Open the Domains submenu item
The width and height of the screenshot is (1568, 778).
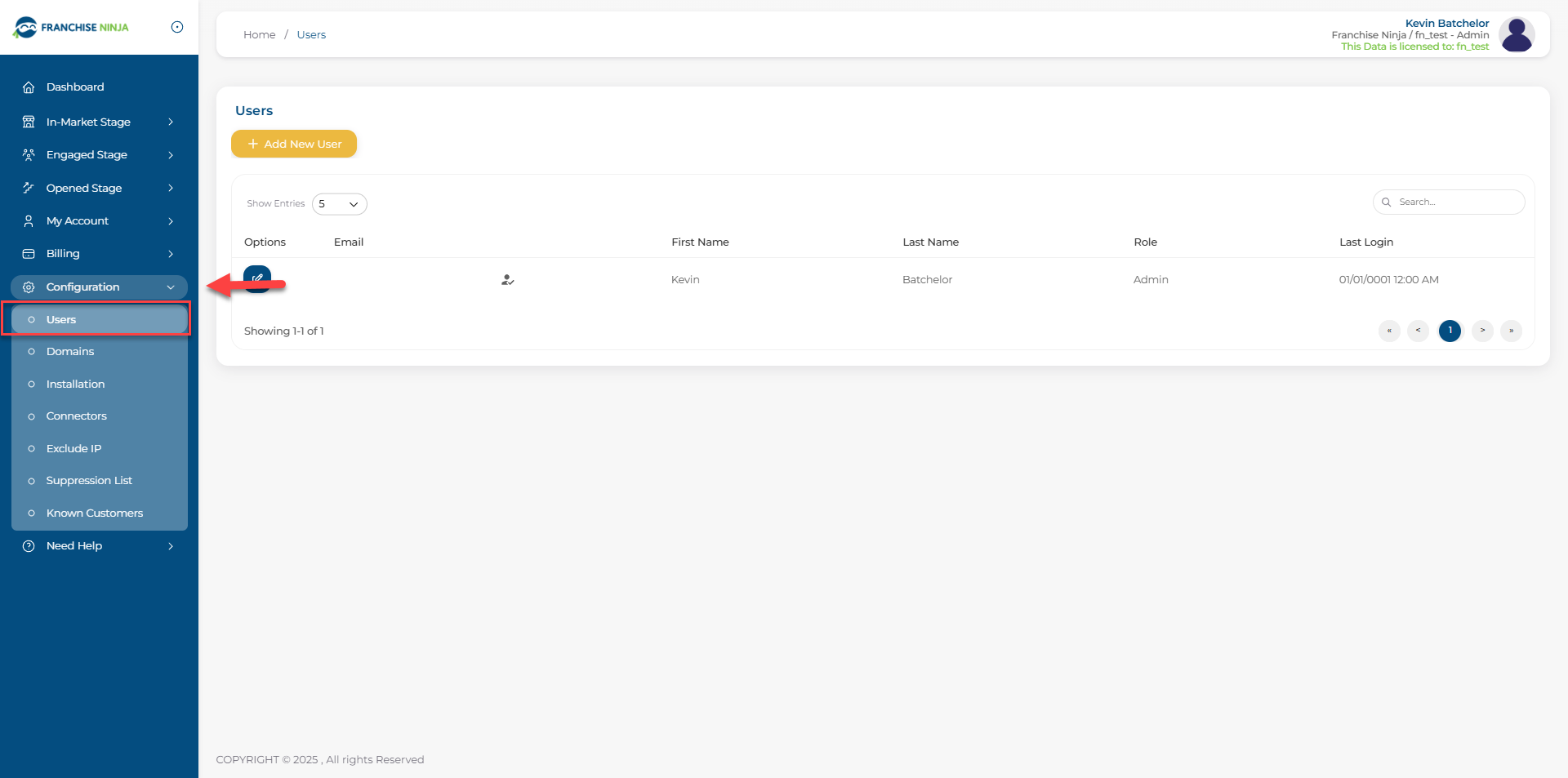click(99, 352)
